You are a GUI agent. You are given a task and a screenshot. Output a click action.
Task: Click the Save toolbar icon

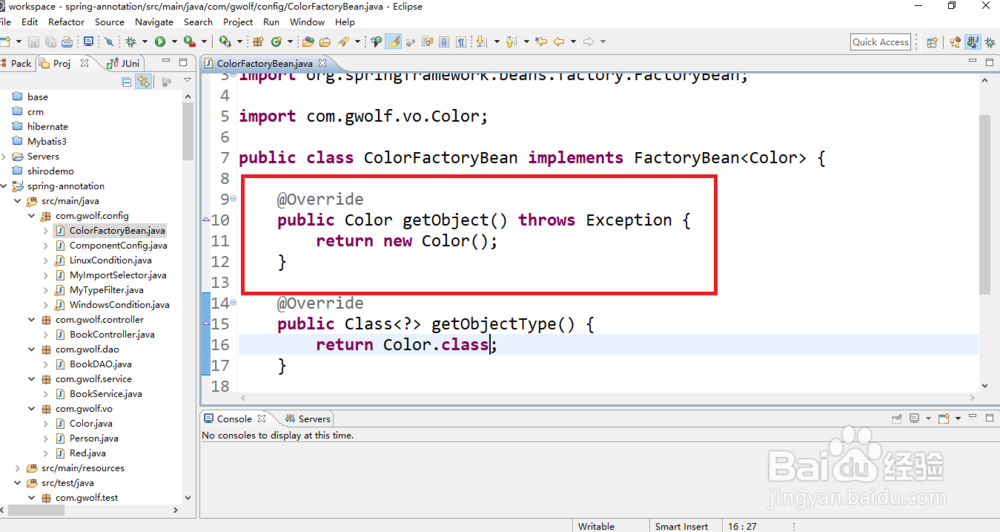coord(34,41)
